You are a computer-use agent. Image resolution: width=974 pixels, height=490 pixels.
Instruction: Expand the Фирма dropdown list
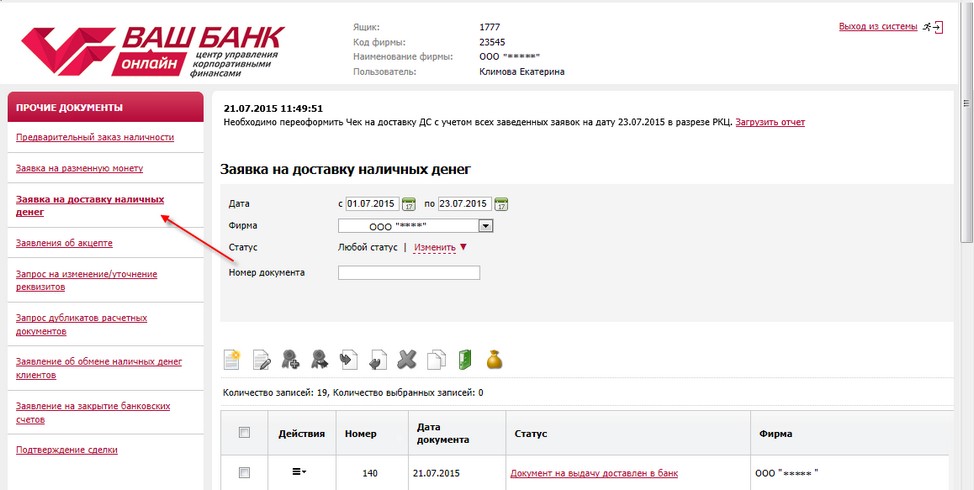pos(486,226)
